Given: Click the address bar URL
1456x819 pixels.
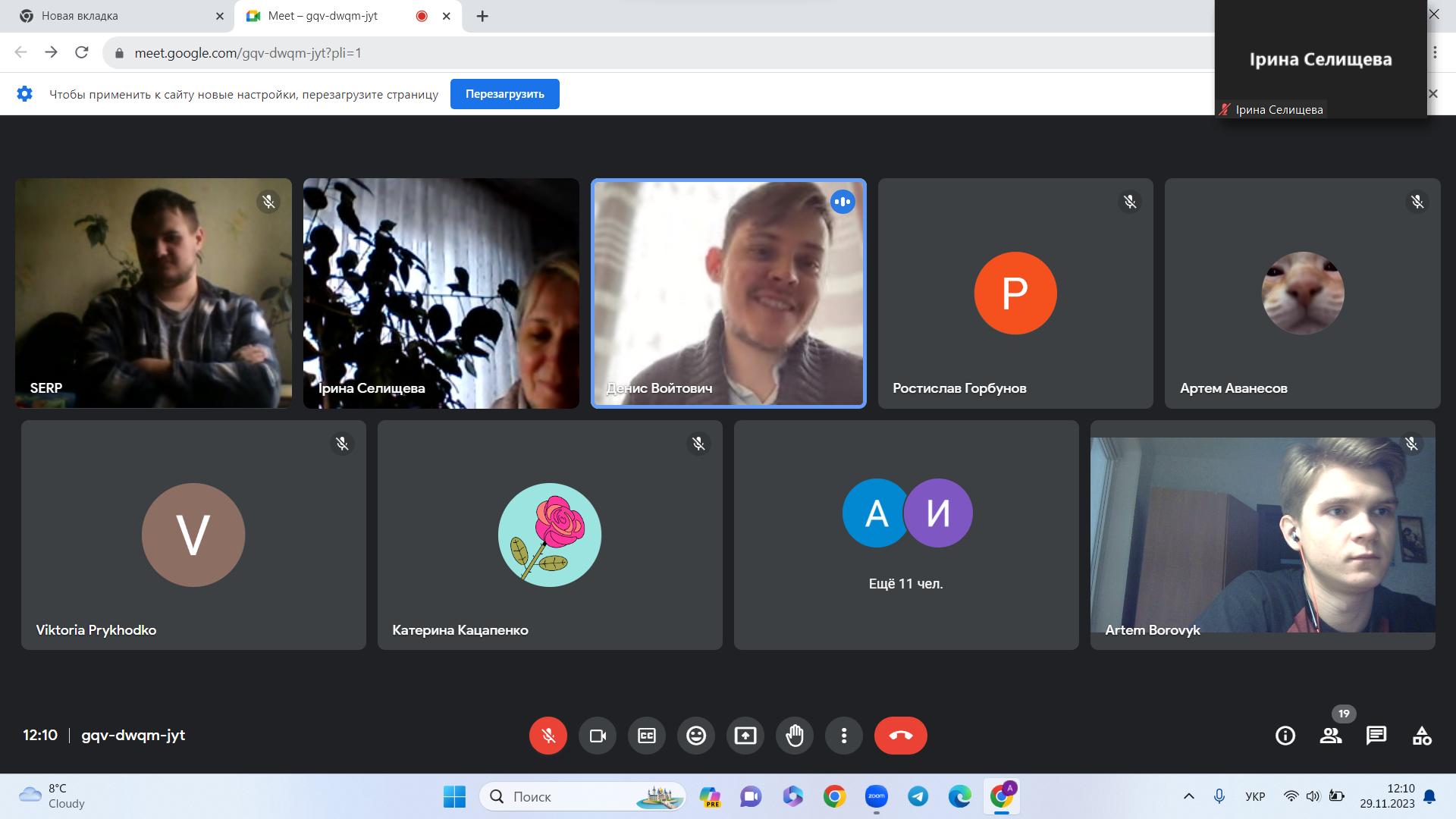Looking at the screenshot, I should click(248, 53).
